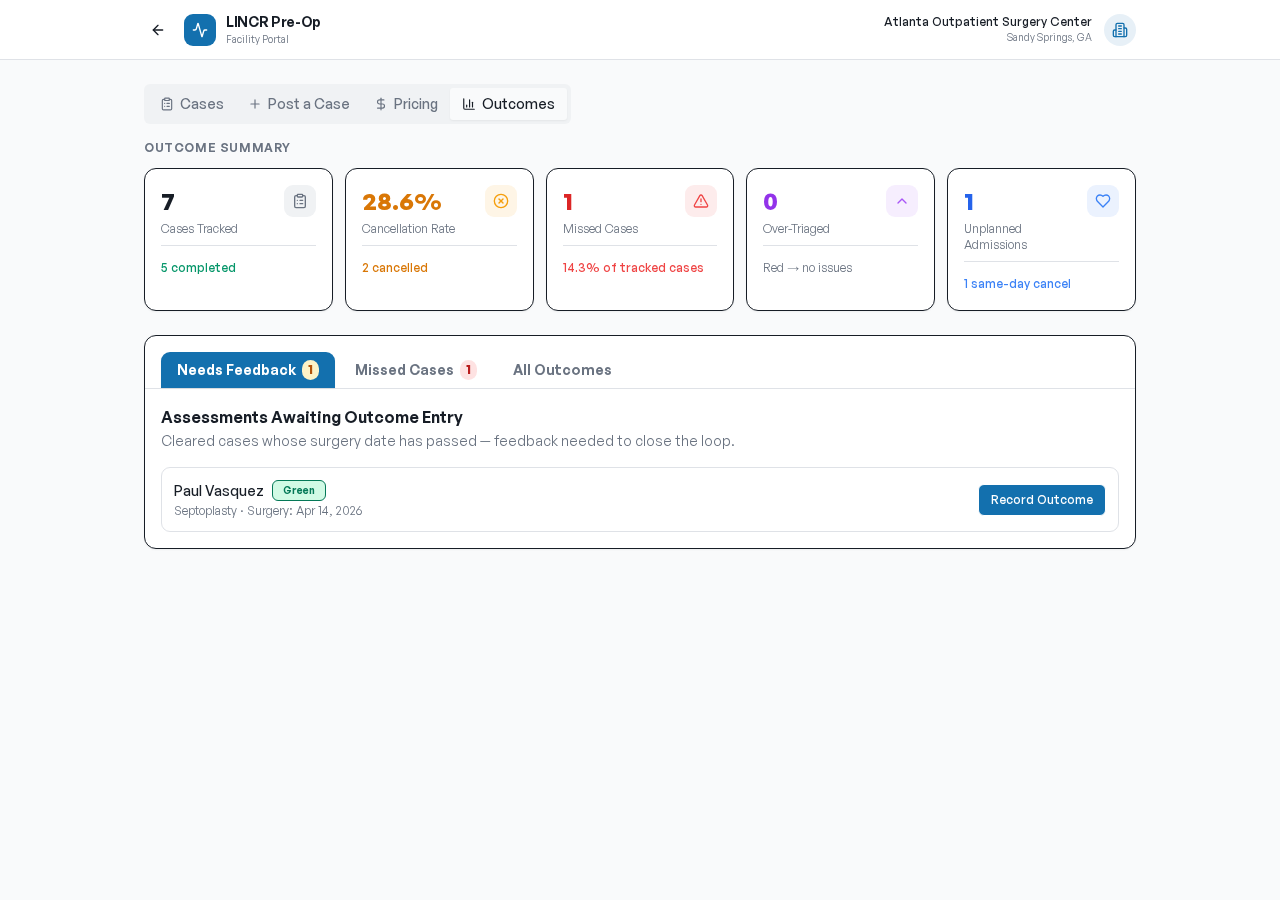Open the facility building icon in header
Viewport: 1280px width, 900px height.
[1119, 30]
